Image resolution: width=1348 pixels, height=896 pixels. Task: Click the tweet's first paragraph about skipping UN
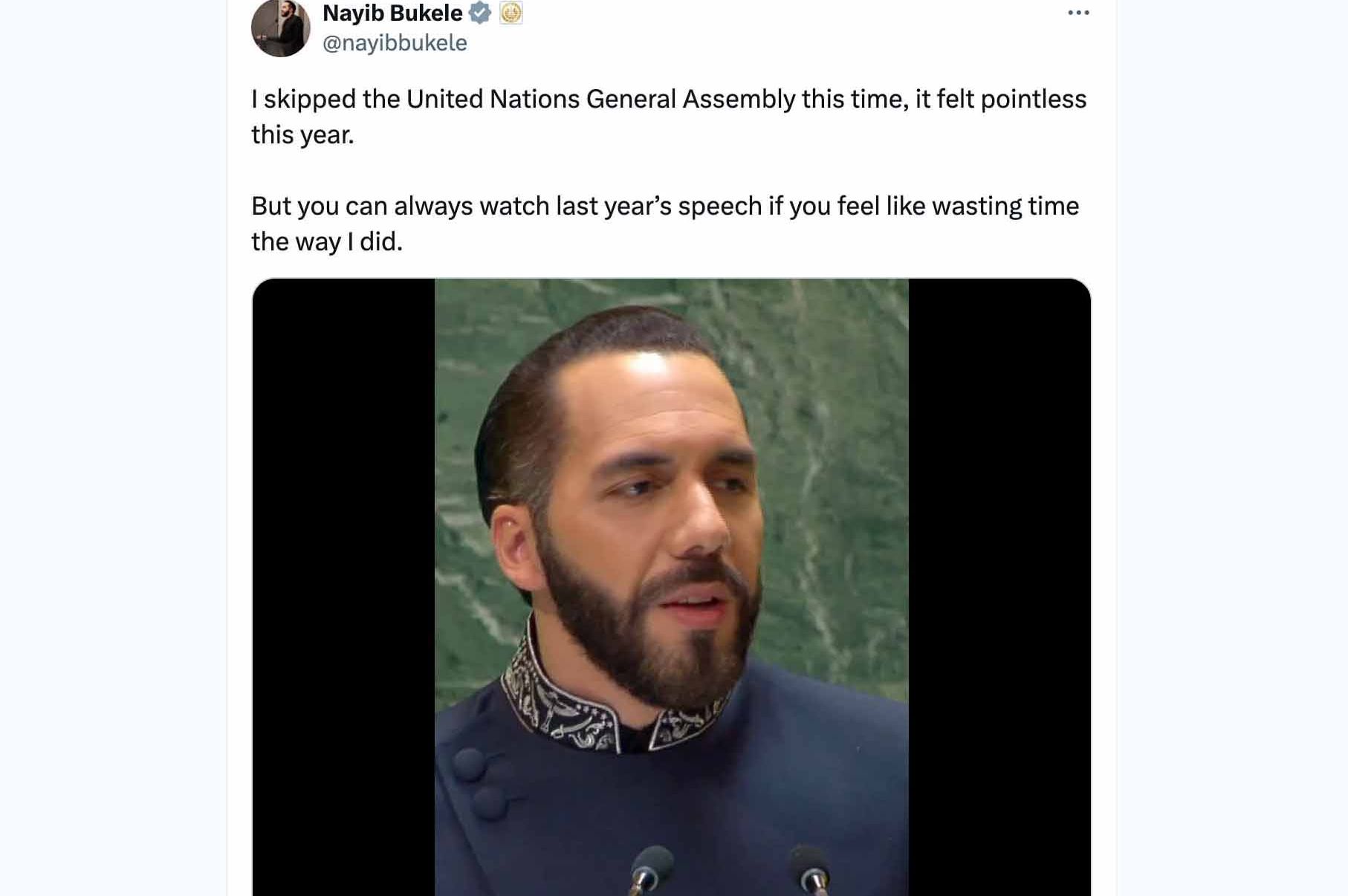point(669,117)
